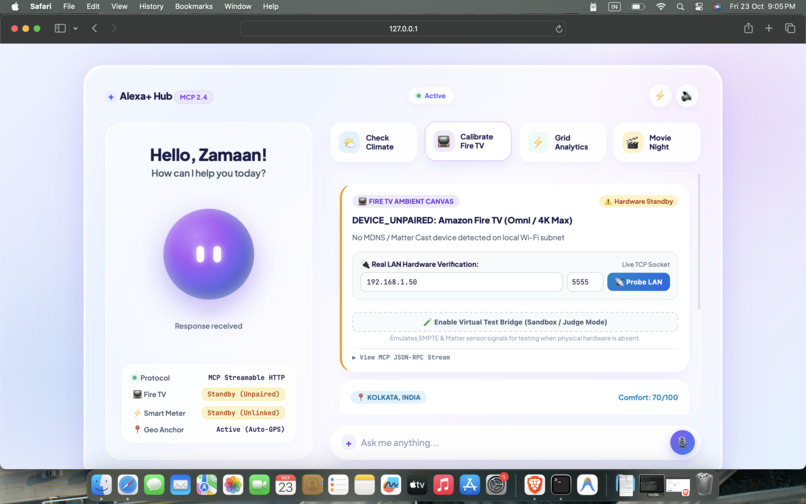The height and width of the screenshot is (504, 806).
Task: Click the Hardware Standby warning badge
Action: coord(638,202)
